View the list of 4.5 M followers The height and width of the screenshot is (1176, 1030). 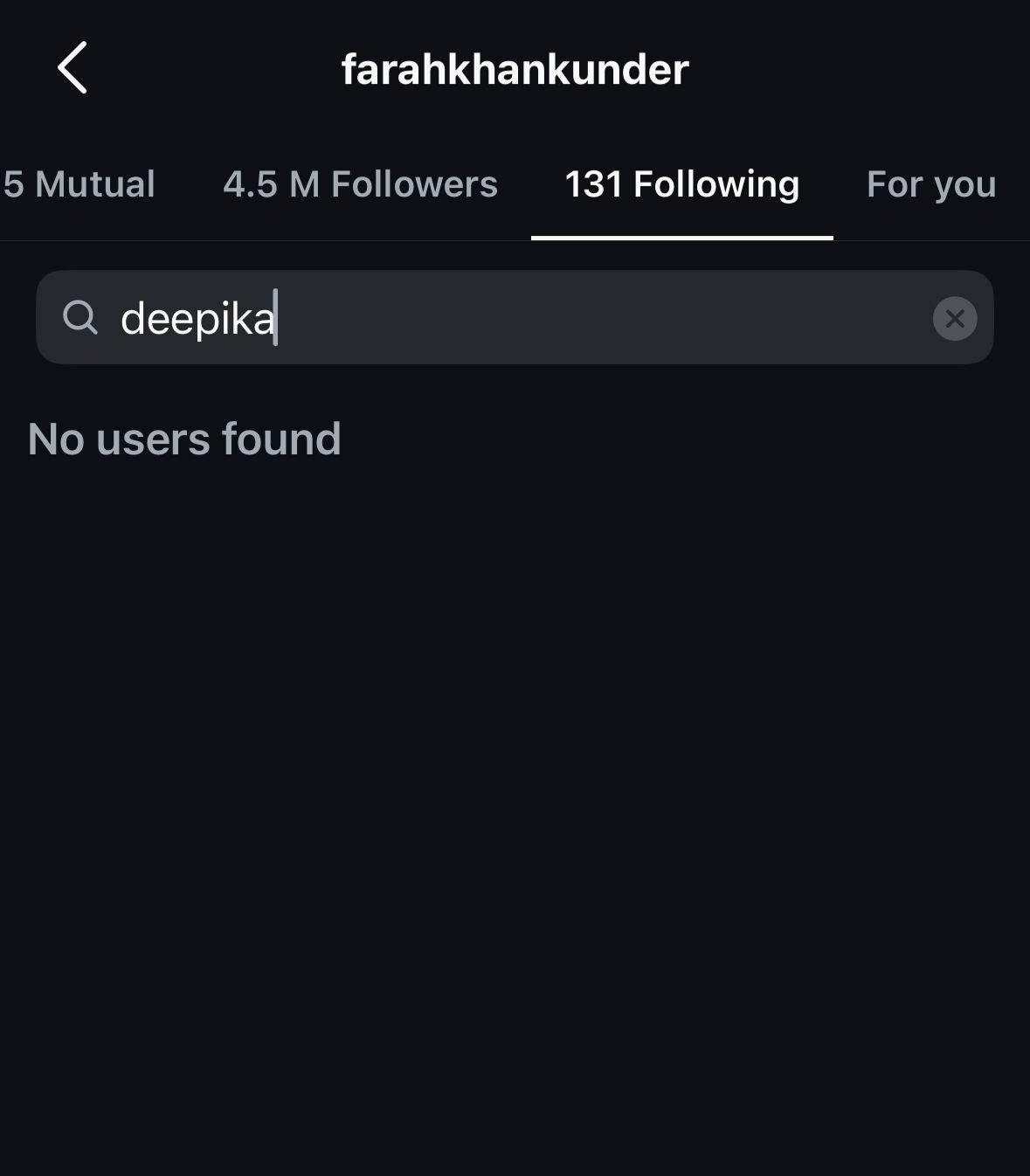360,184
